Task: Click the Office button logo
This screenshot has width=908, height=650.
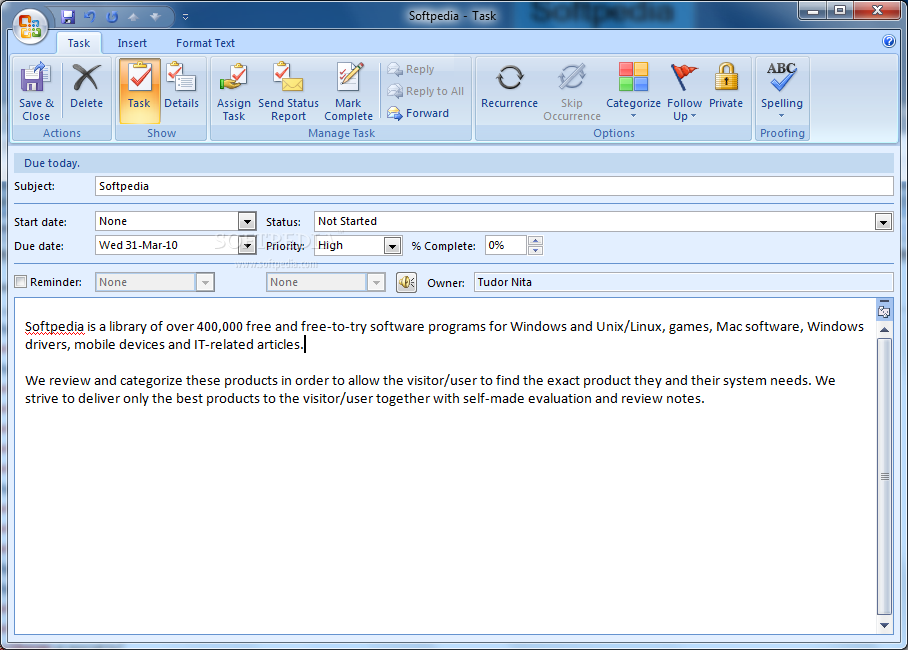Action: [30, 26]
